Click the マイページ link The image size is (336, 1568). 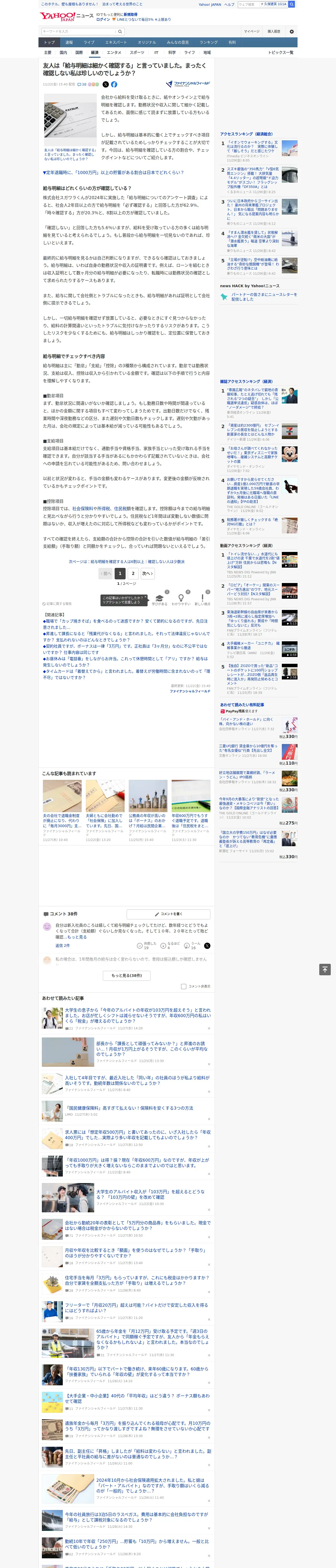[251, 32]
